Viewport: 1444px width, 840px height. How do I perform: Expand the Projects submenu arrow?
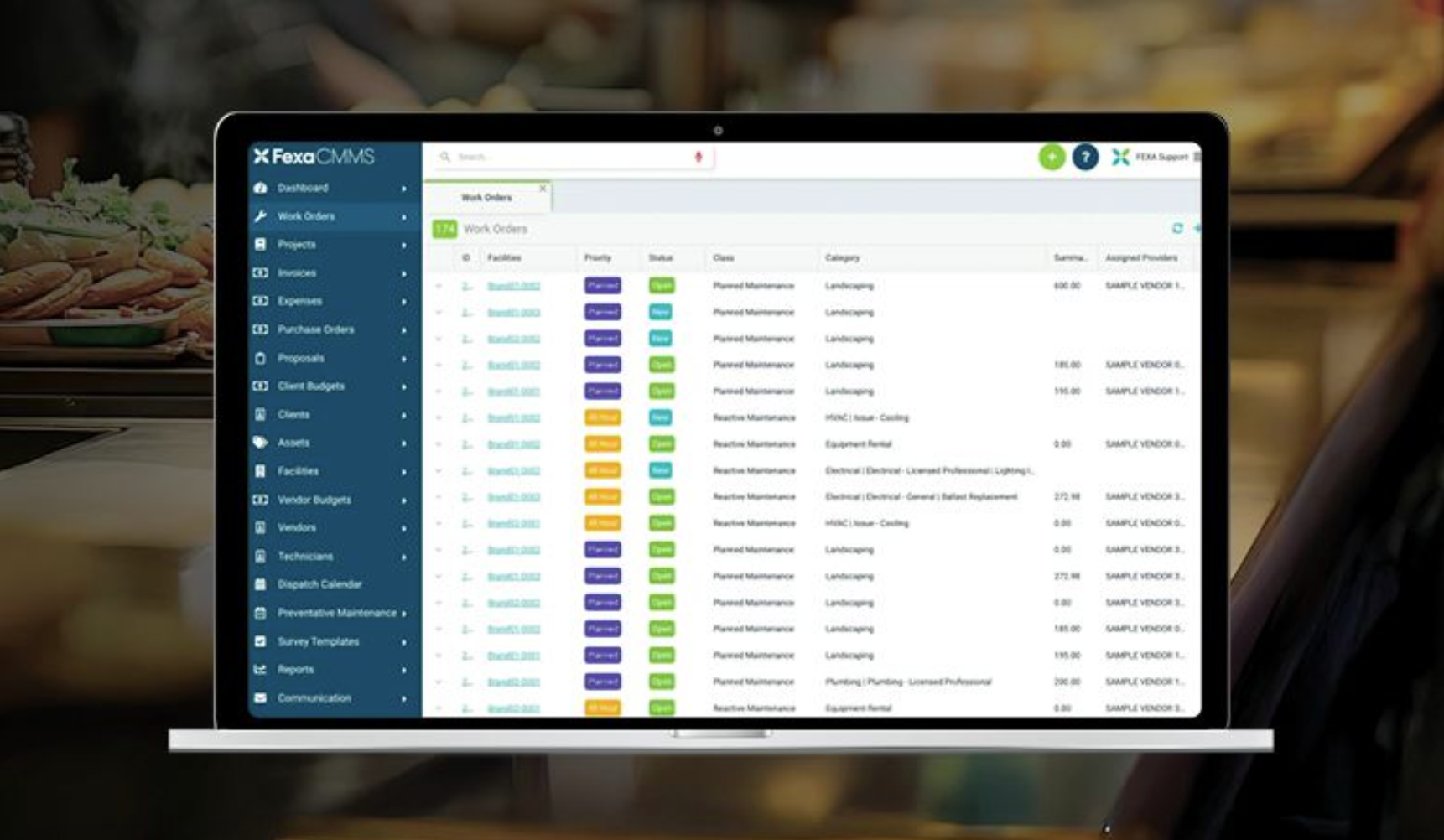[404, 246]
